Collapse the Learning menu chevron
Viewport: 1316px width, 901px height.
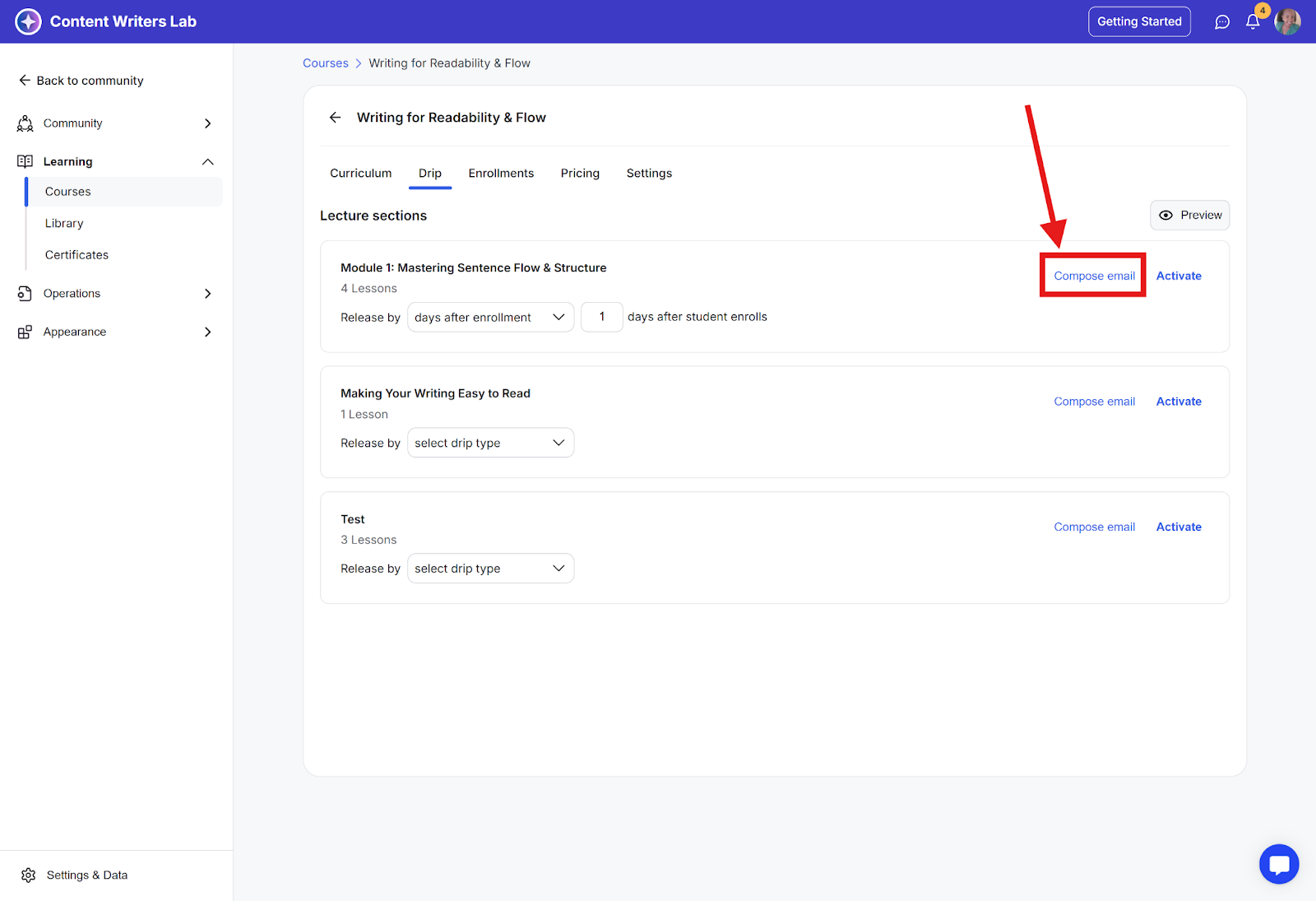pos(208,162)
